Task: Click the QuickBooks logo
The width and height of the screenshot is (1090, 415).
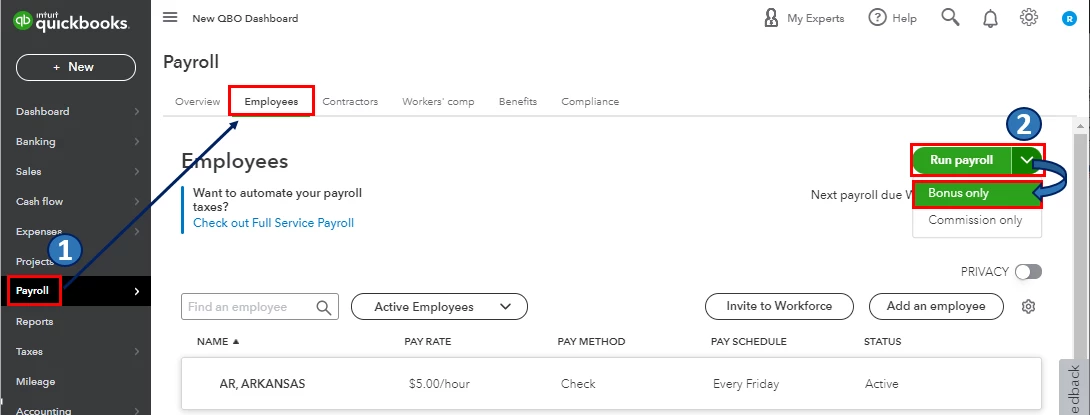Action: pyautogui.click(x=71, y=22)
